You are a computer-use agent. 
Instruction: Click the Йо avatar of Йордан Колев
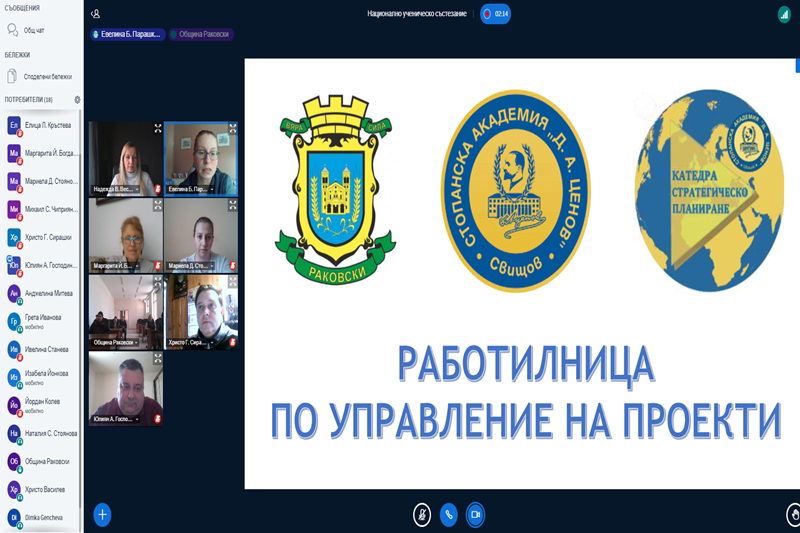click(14, 405)
